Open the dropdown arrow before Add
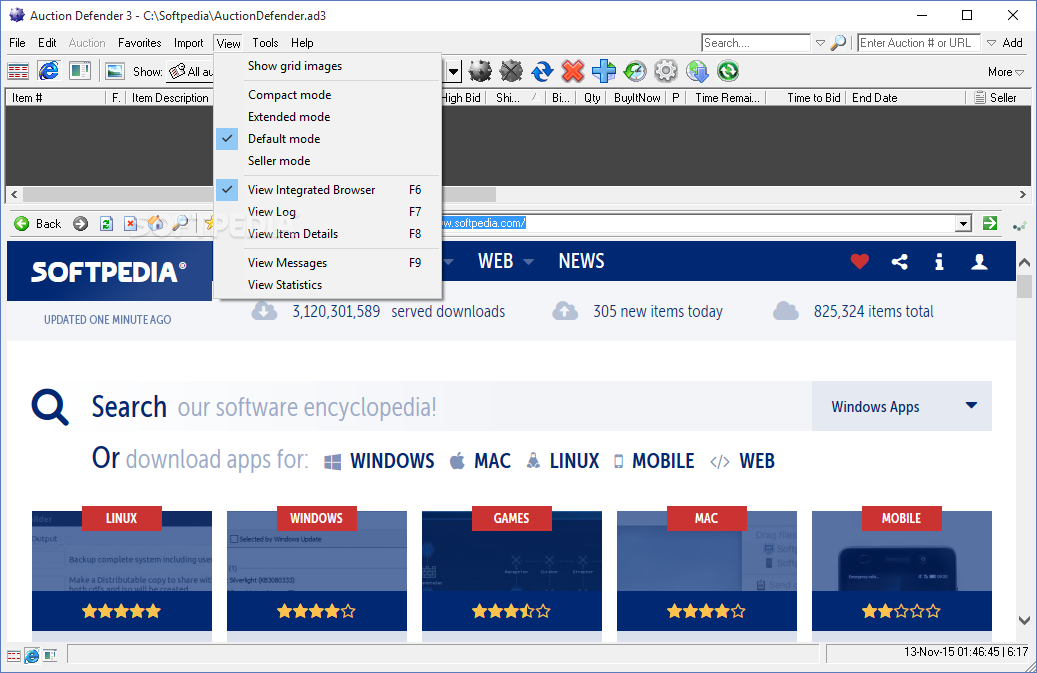Image resolution: width=1037 pixels, height=673 pixels. [991, 43]
